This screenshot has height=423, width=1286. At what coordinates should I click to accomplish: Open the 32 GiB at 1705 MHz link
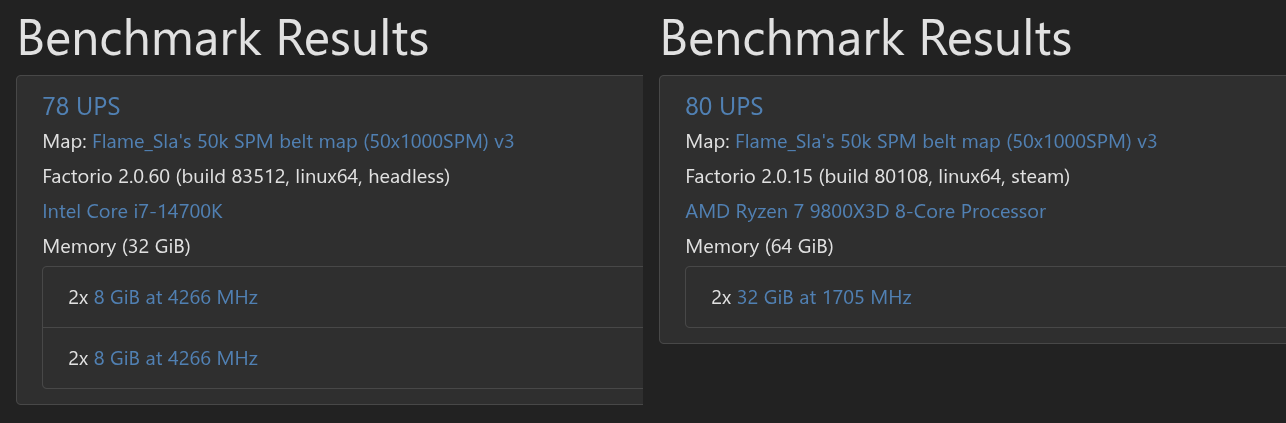coord(824,297)
